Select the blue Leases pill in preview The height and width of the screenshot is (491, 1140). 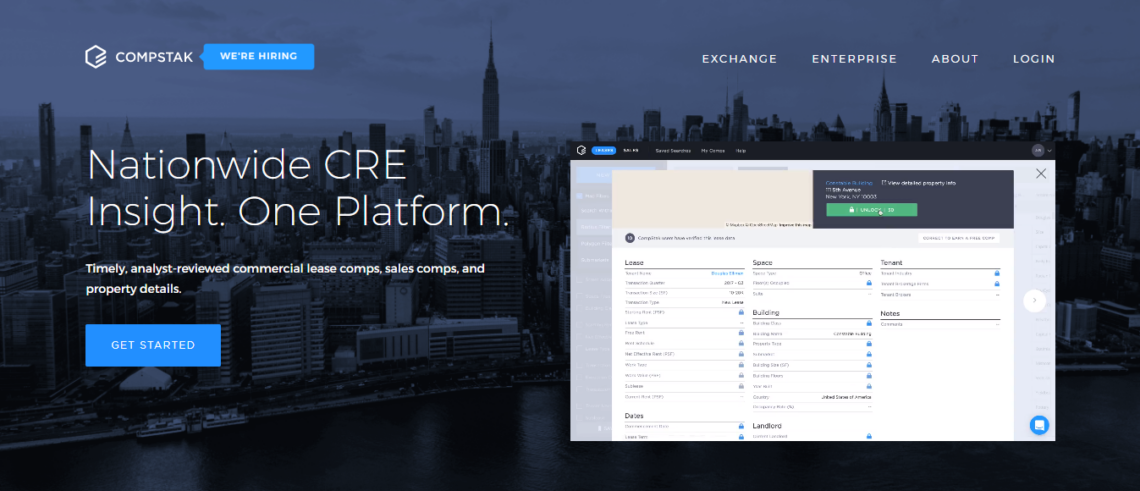point(604,151)
